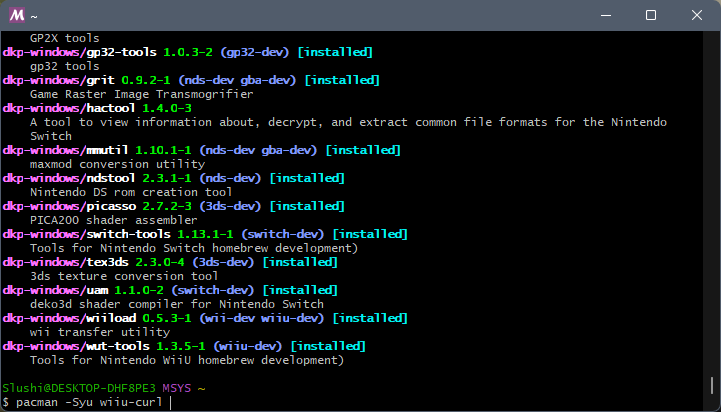The height and width of the screenshot is (412, 721).
Task: Click the 'wii transfer utility' description
Action: tap(100, 332)
